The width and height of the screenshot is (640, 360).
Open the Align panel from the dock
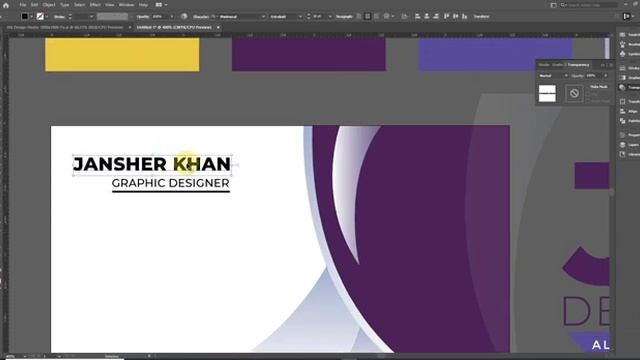coord(628,111)
